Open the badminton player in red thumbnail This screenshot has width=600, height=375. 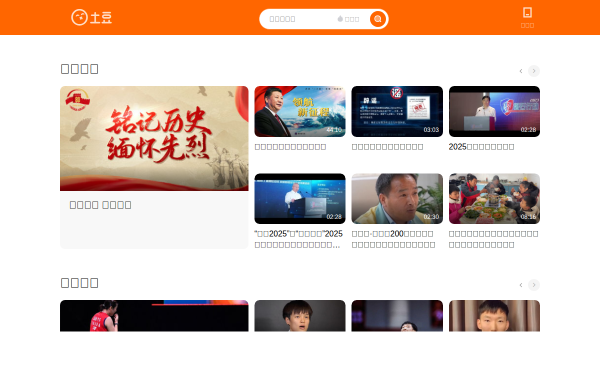pyautogui.click(x=154, y=316)
